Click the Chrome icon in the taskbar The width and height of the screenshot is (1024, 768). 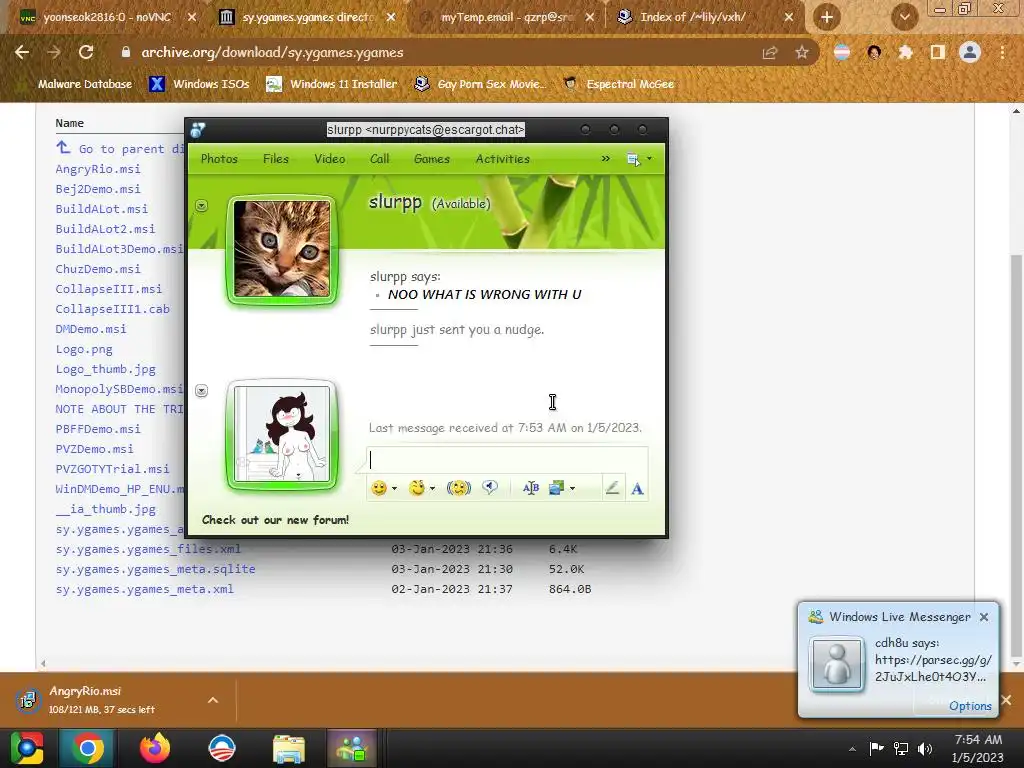pos(88,748)
